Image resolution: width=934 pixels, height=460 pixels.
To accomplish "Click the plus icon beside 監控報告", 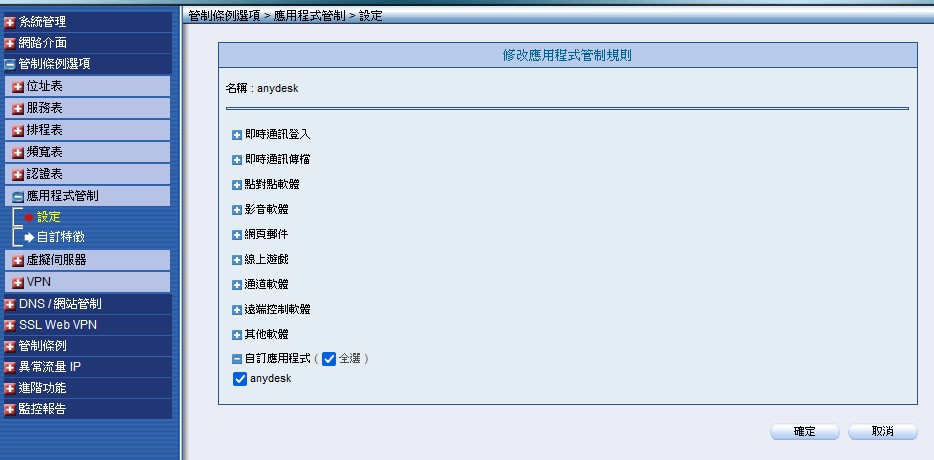I will tap(10, 410).
